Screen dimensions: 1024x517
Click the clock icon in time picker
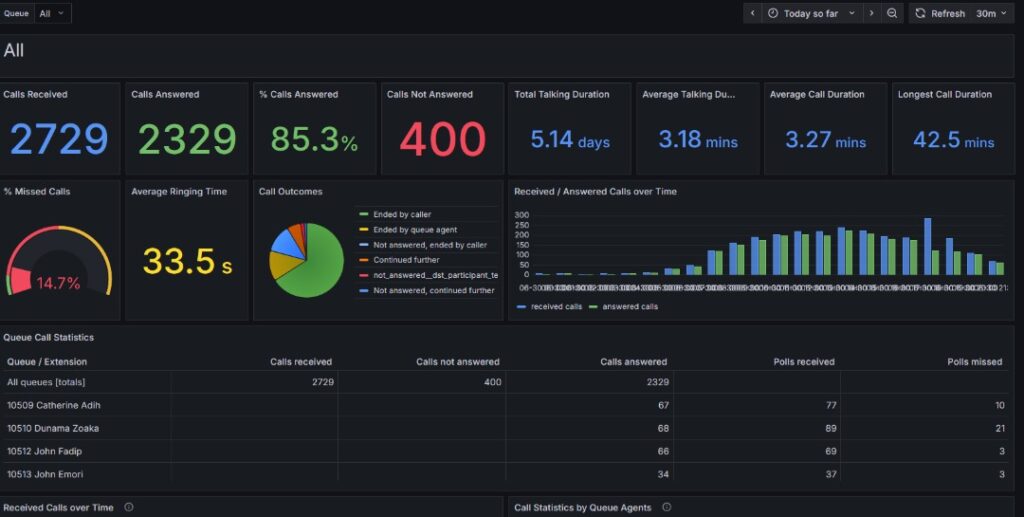(773, 13)
